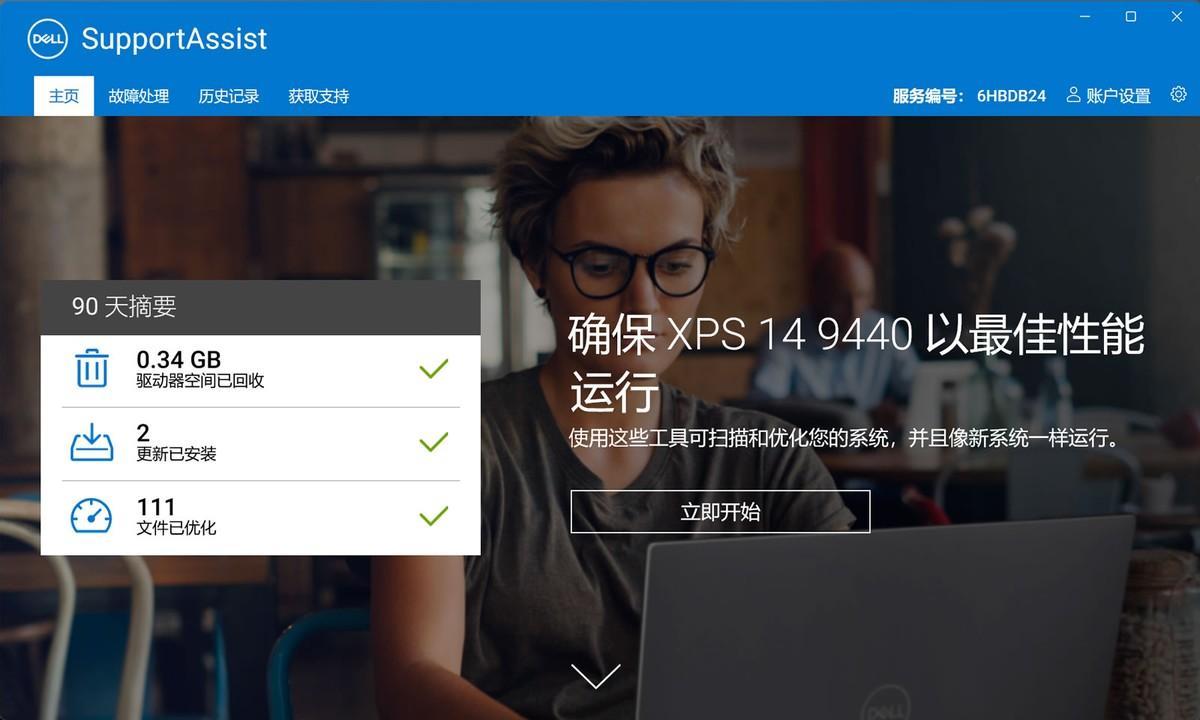The height and width of the screenshot is (720, 1200).
Task: Click the speedometer icon for optimized files
Action: (91, 516)
